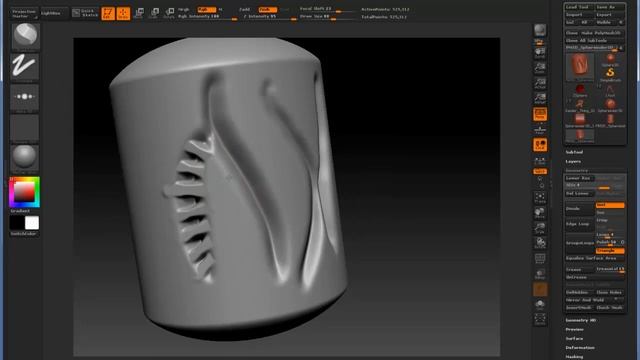The height and width of the screenshot is (360, 640).
Task: Toggle the Zadd sculpt mode
Action: [x=245, y=9]
